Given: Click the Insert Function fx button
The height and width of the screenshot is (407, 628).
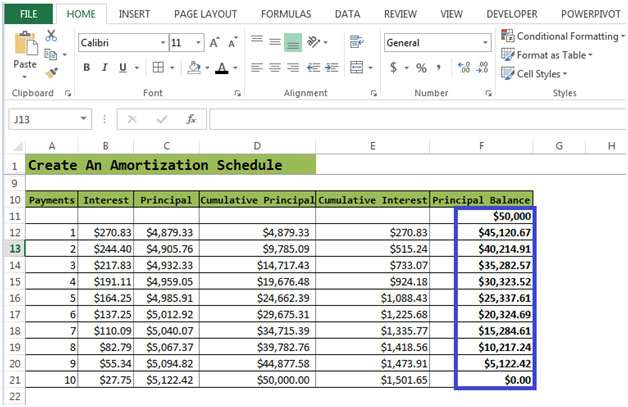Looking at the screenshot, I should 191,119.
